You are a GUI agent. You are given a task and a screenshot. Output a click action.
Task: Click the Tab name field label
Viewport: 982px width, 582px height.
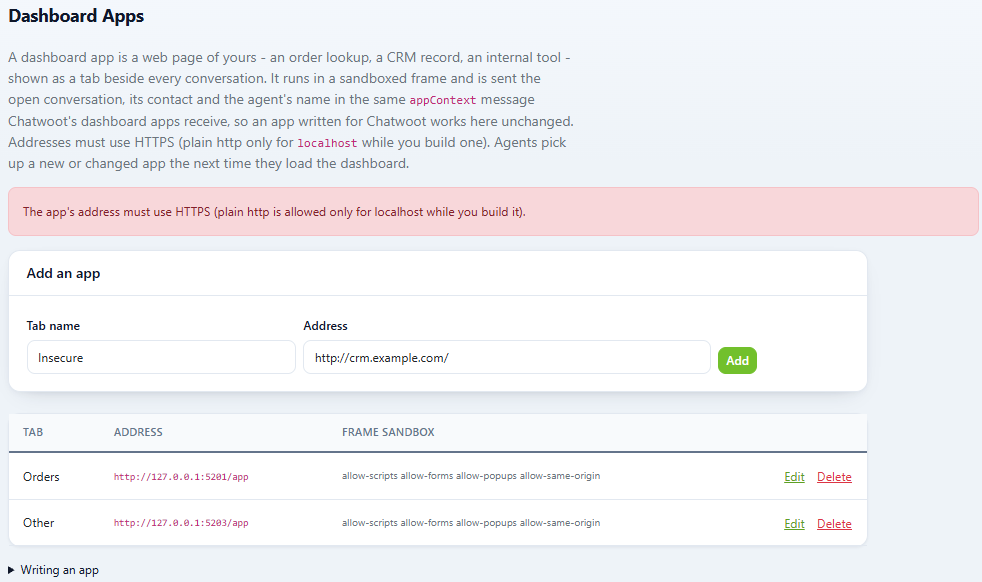53,326
